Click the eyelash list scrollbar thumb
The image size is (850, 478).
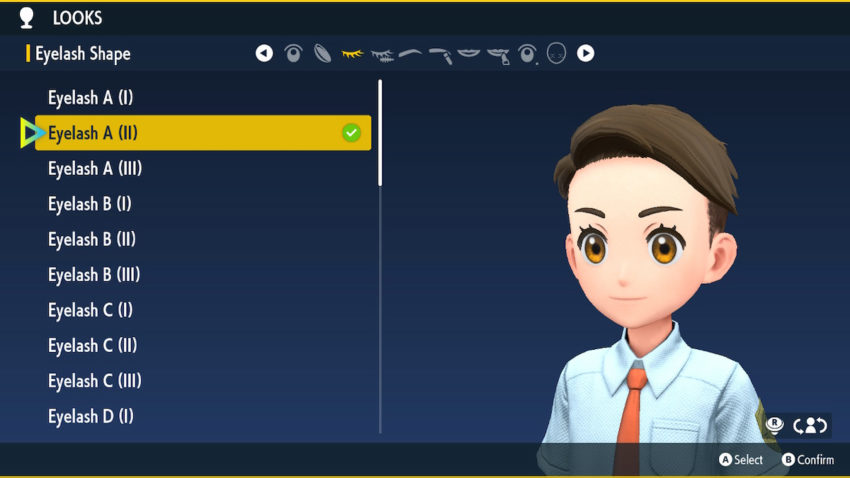pyautogui.click(x=380, y=133)
